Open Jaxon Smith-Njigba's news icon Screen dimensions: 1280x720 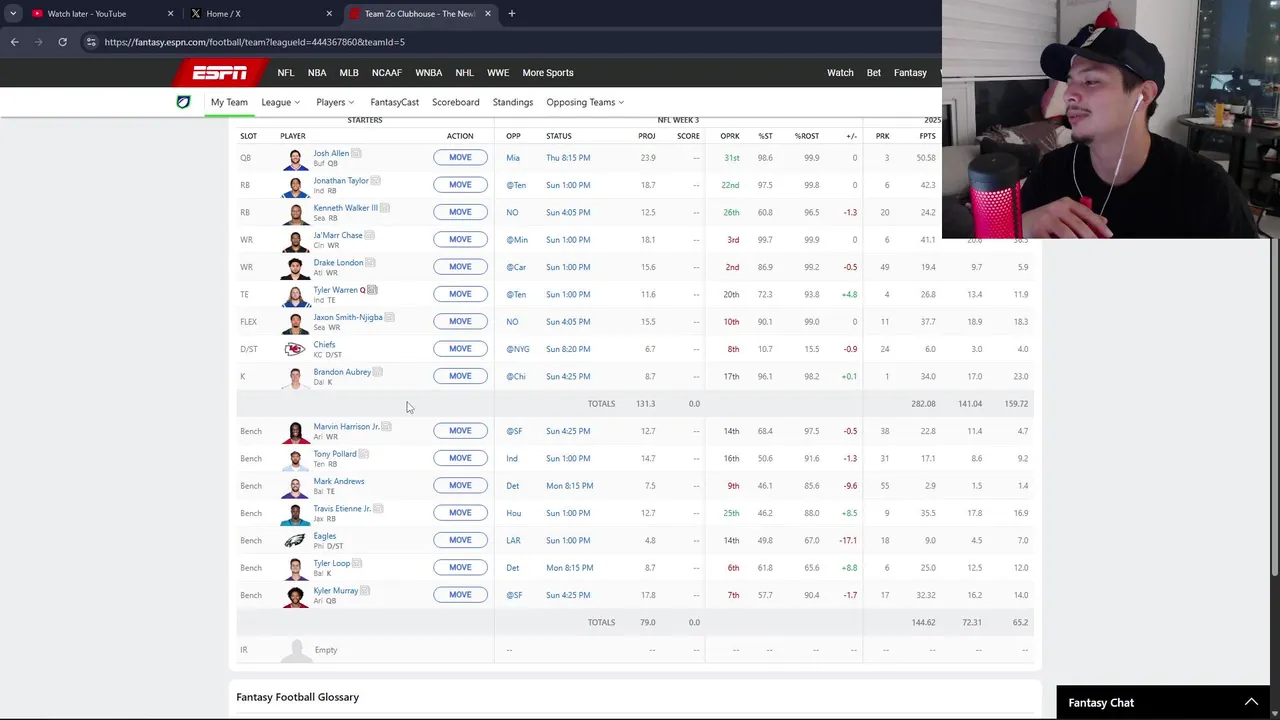pos(389,317)
